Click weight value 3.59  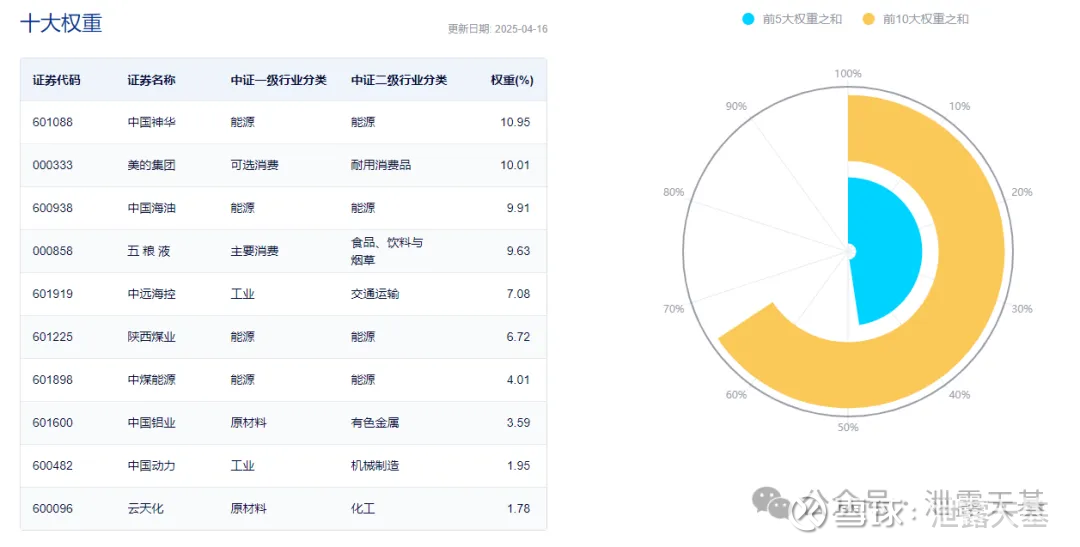pyautogui.click(x=518, y=423)
